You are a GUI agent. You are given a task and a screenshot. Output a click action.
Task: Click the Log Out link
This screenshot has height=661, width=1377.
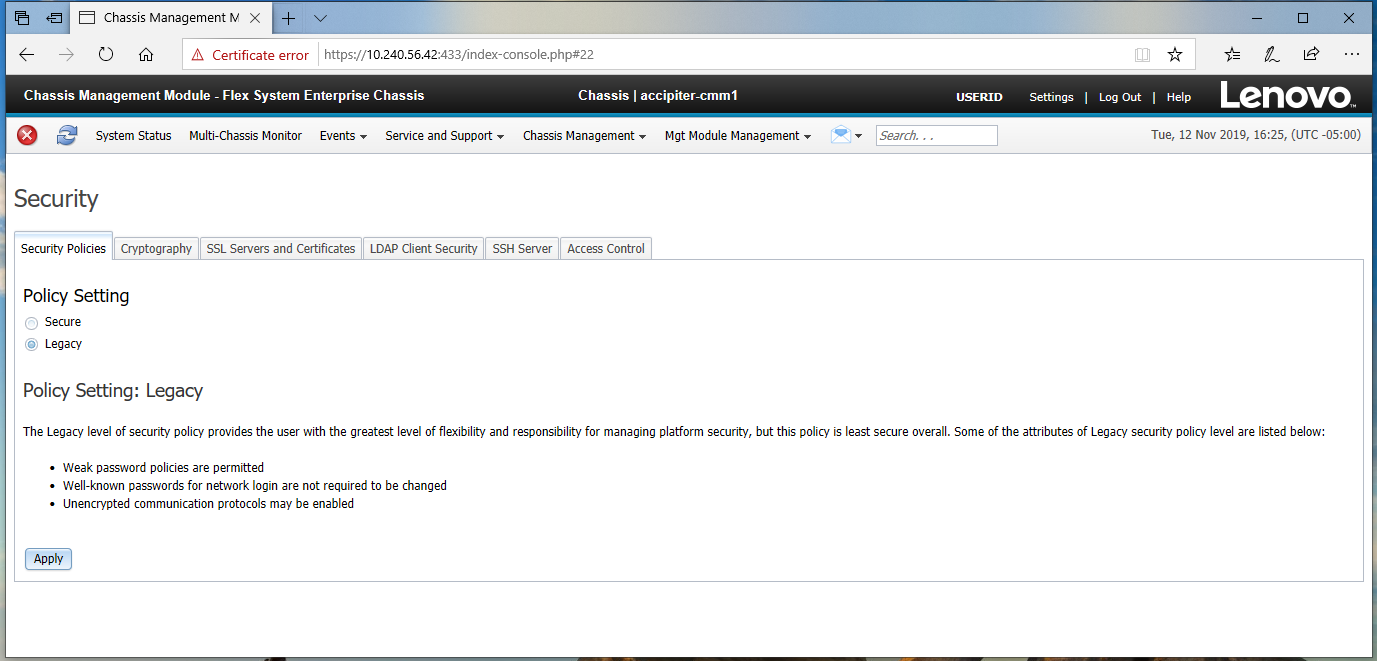pyautogui.click(x=1119, y=97)
